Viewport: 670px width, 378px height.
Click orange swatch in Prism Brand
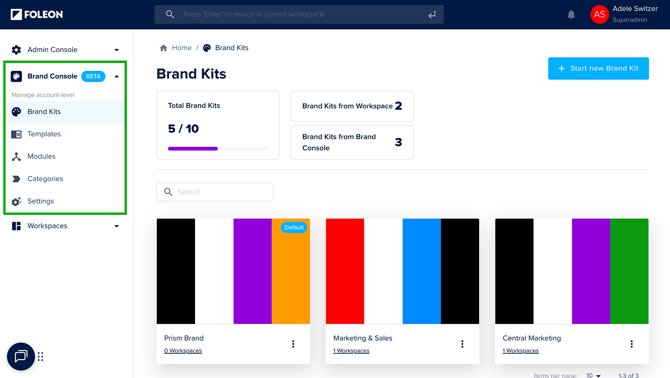click(x=291, y=271)
